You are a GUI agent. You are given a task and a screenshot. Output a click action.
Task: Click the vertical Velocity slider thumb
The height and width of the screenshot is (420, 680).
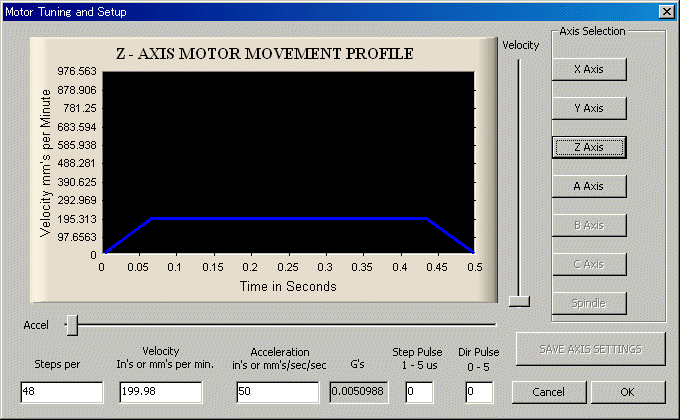pos(519,302)
